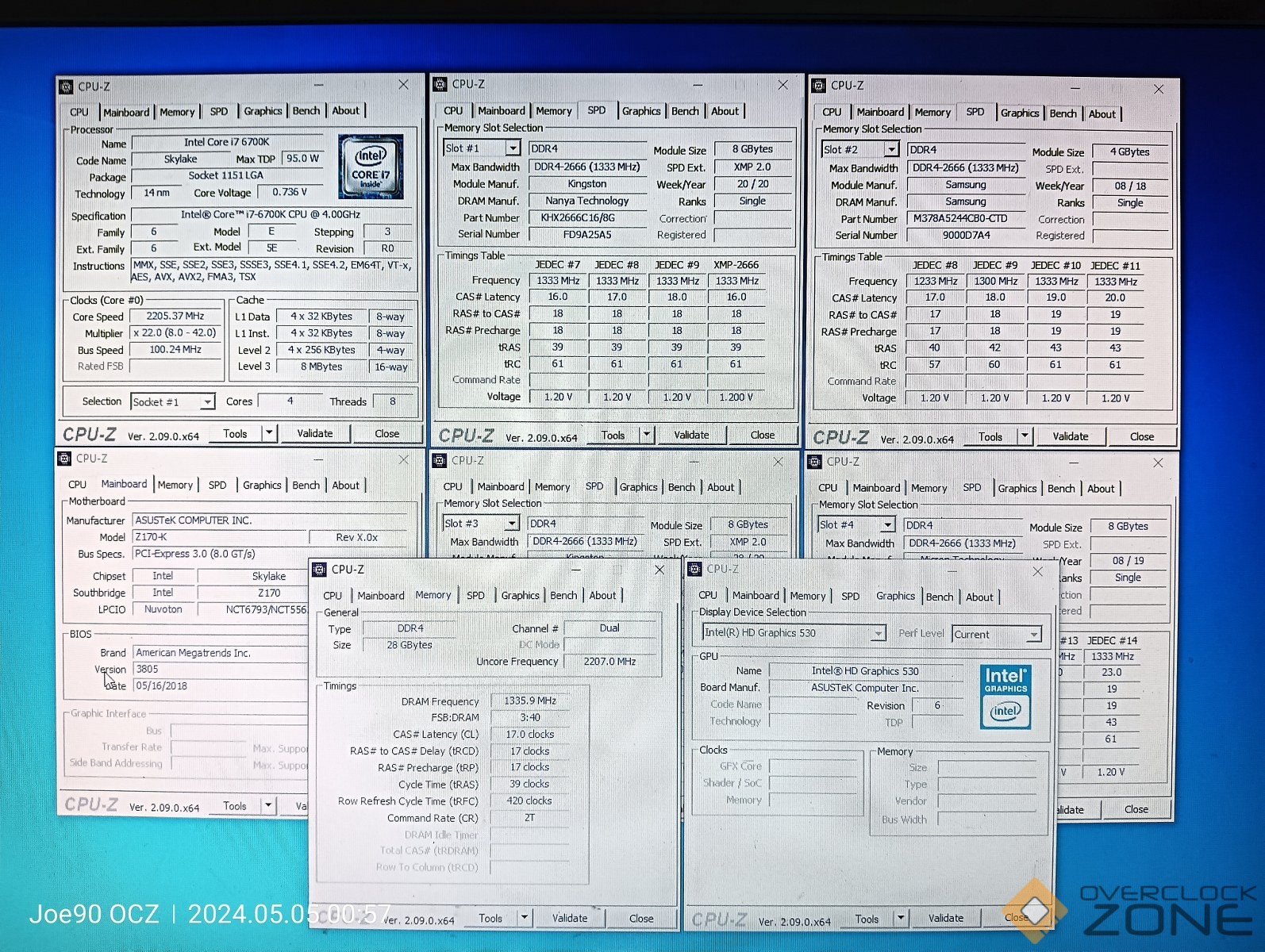The width and height of the screenshot is (1265, 952).
Task: Open the Socket #1 selection dropdown
Action: (206, 402)
